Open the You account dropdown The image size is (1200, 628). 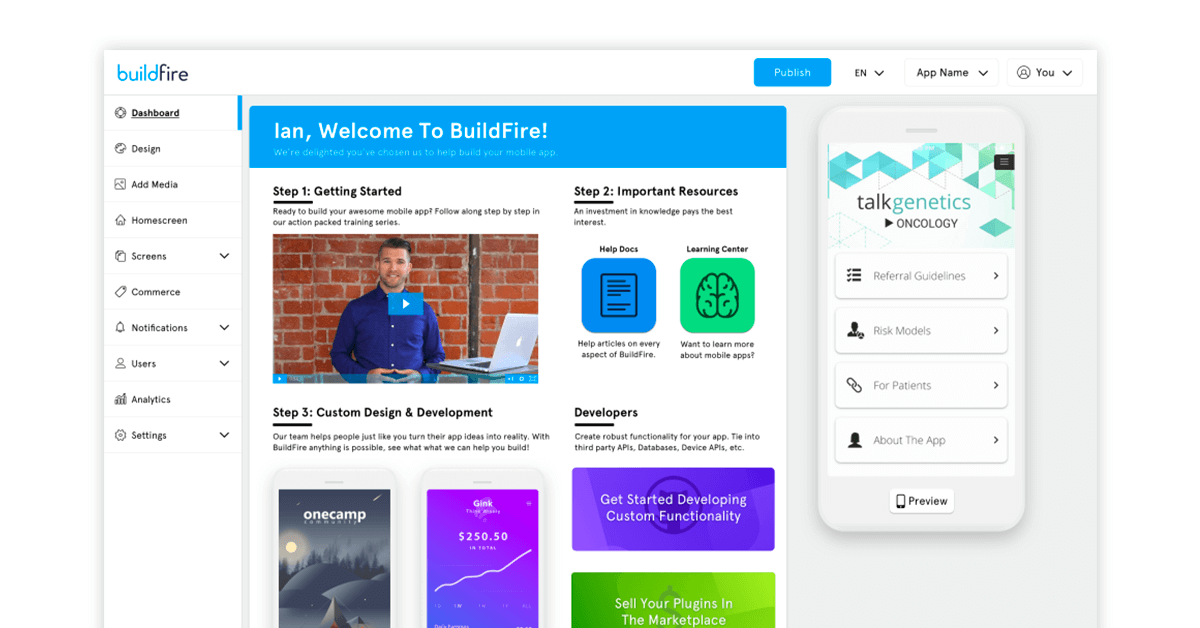[1045, 73]
